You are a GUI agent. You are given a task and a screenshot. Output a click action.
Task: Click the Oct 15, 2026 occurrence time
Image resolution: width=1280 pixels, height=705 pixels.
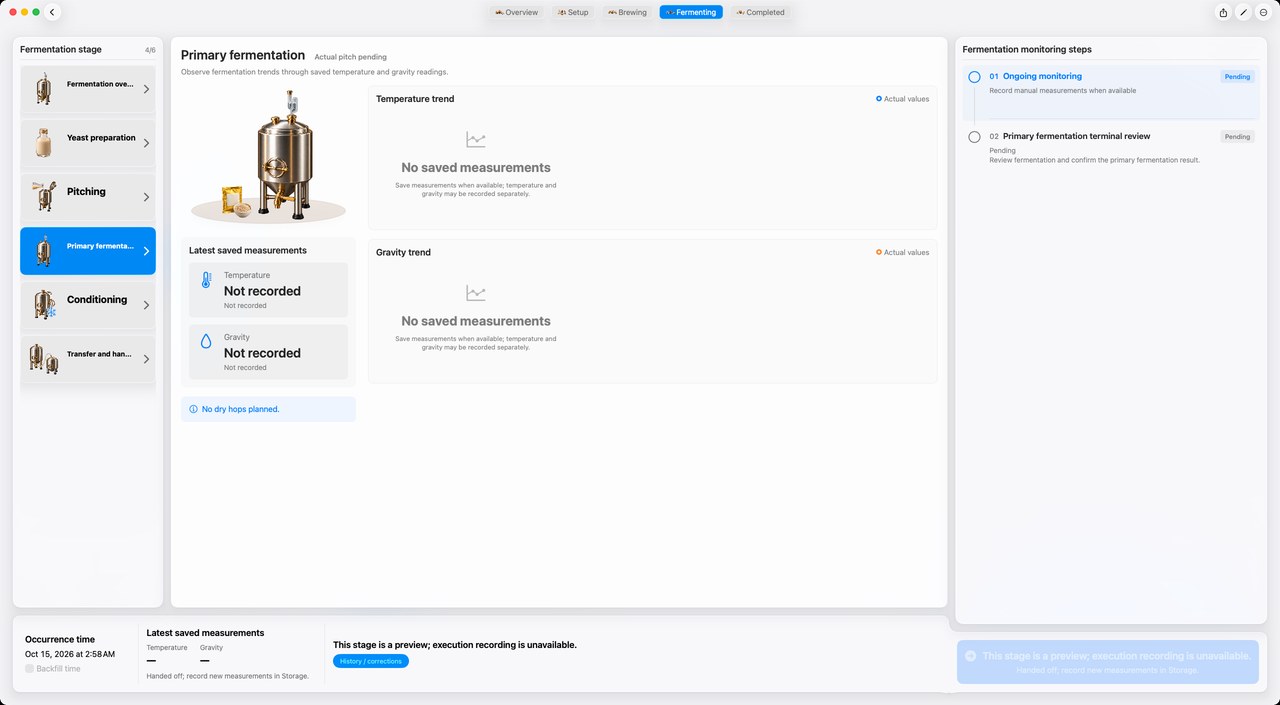click(70, 654)
